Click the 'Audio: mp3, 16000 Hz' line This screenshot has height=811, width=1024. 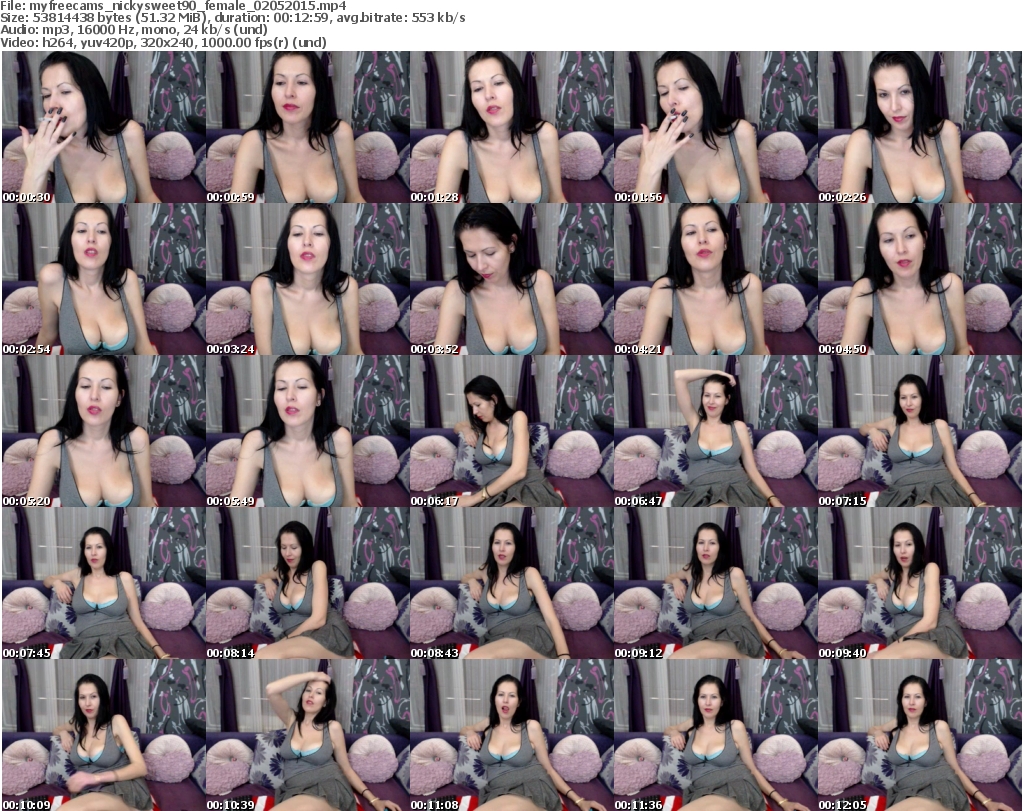coord(134,30)
